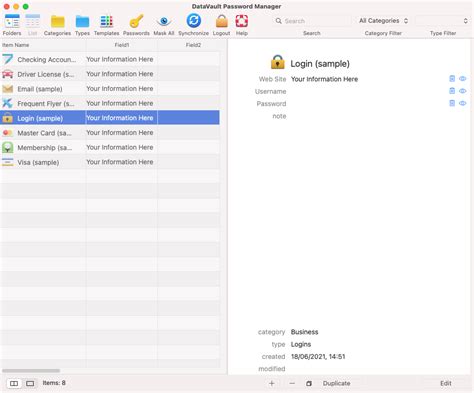Copy the Password field value

[452, 103]
